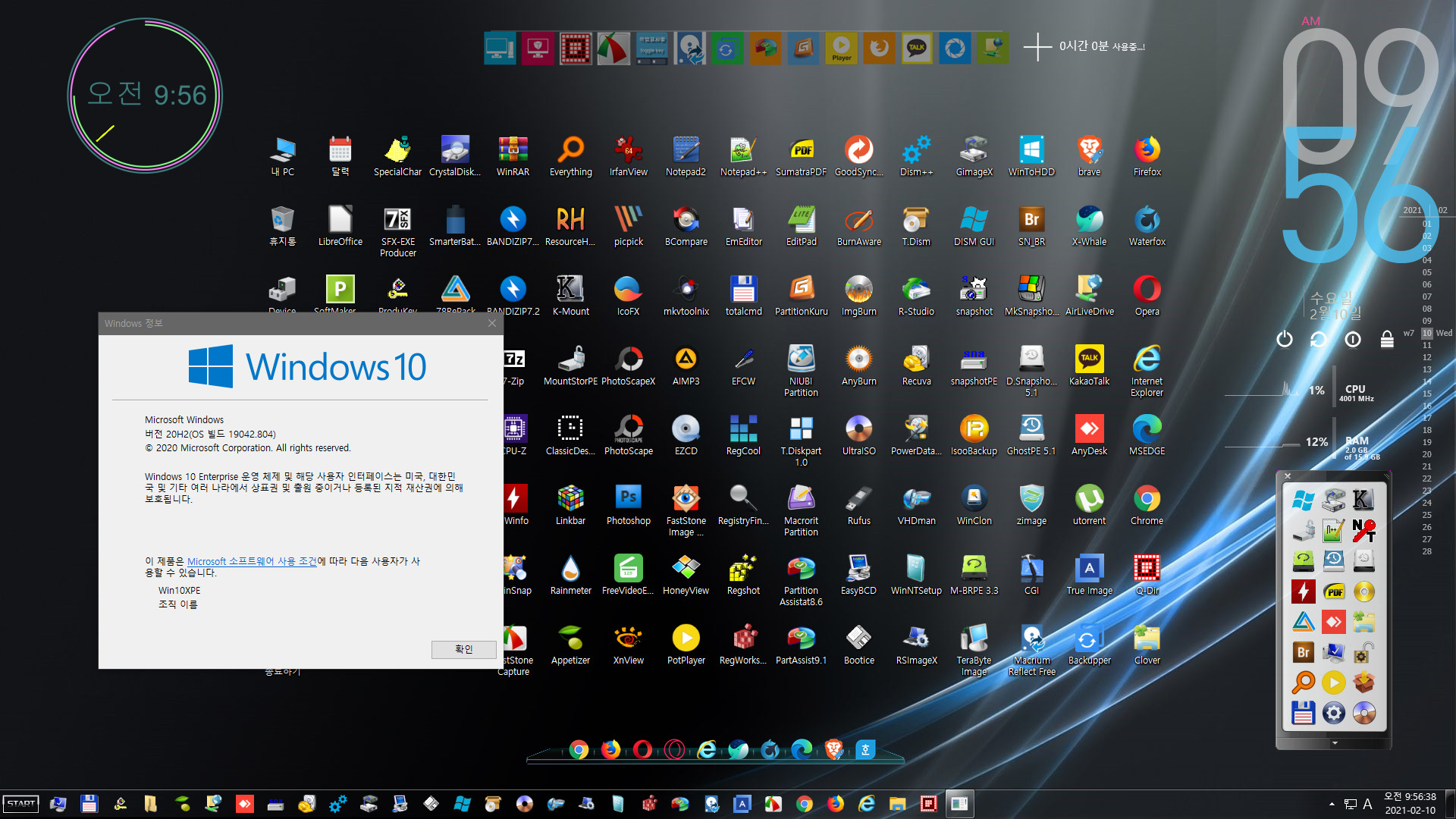The image size is (1456, 819).
Task: Launch PotPlayer desktop shortcut
Action: [686, 645]
